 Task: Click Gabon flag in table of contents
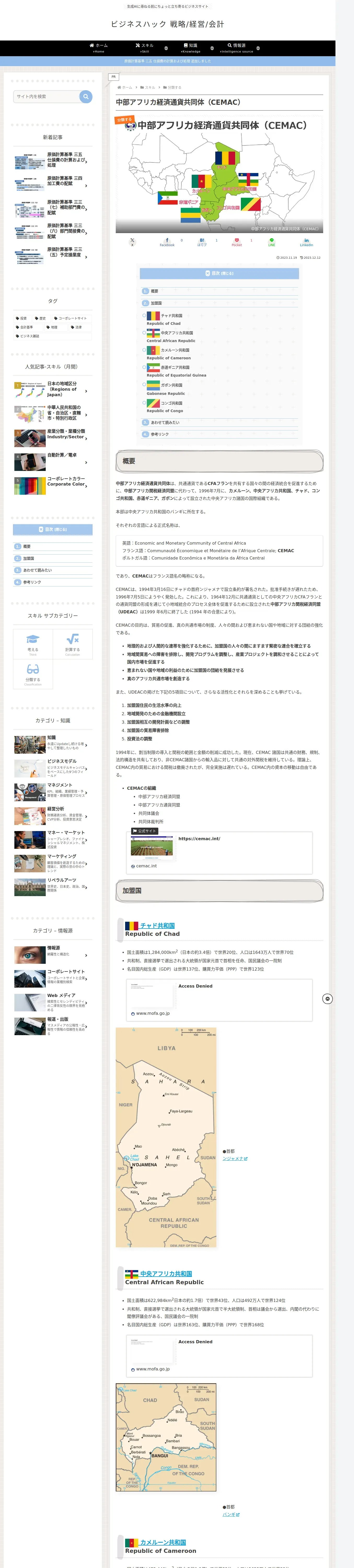tap(153, 385)
